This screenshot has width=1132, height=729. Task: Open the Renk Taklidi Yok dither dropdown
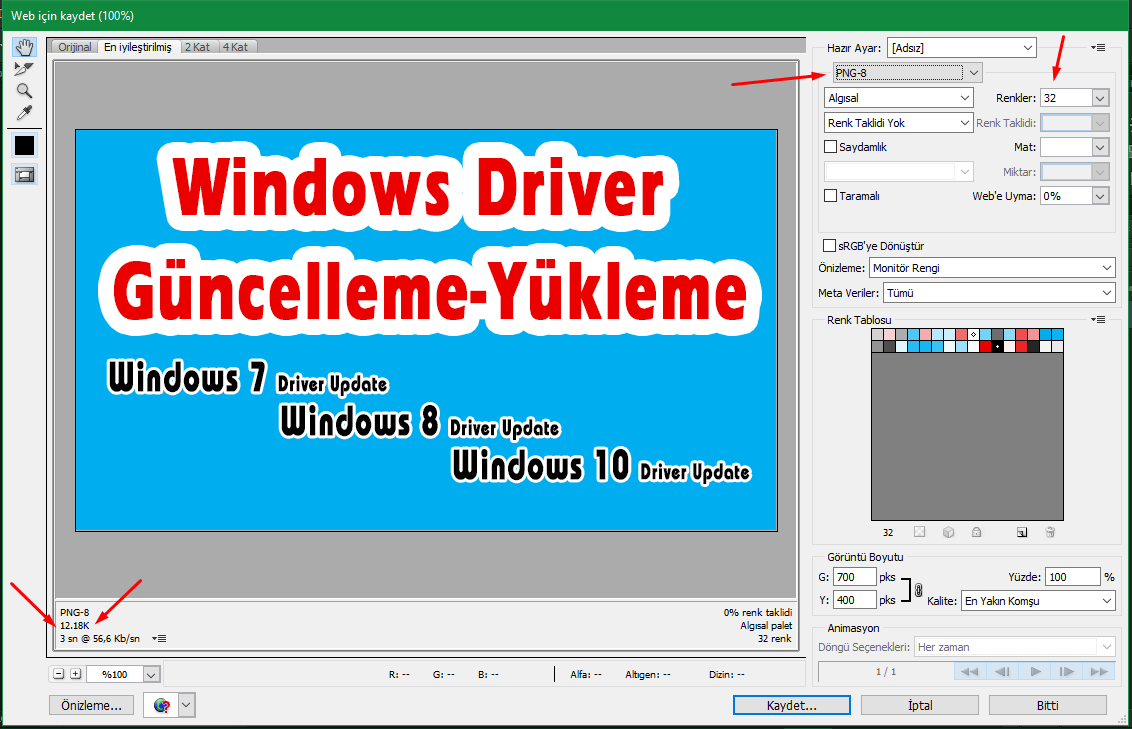[899, 123]
